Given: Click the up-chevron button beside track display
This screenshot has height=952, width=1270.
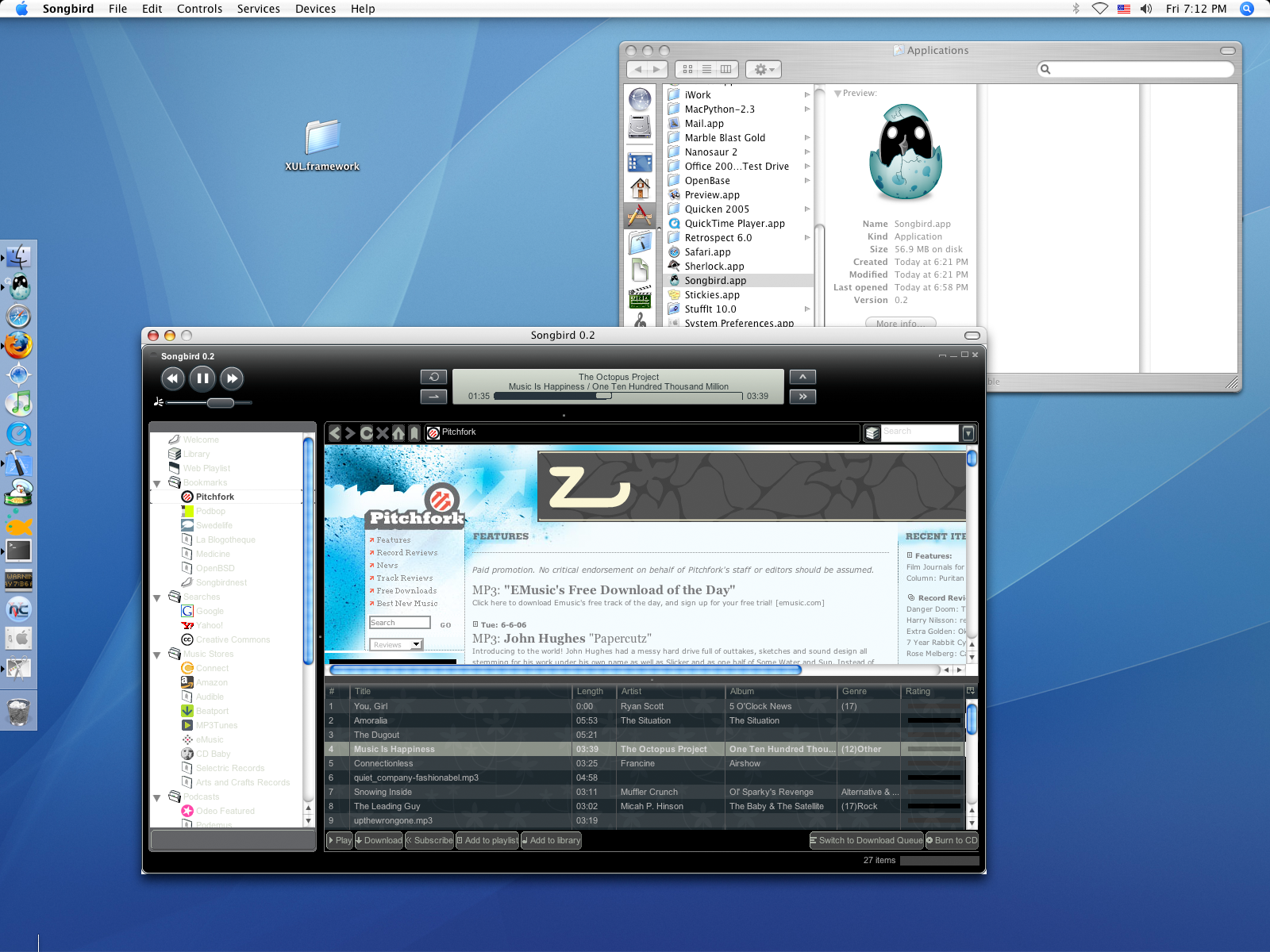Looking at the screenshot, I should [x=802, y=377].
